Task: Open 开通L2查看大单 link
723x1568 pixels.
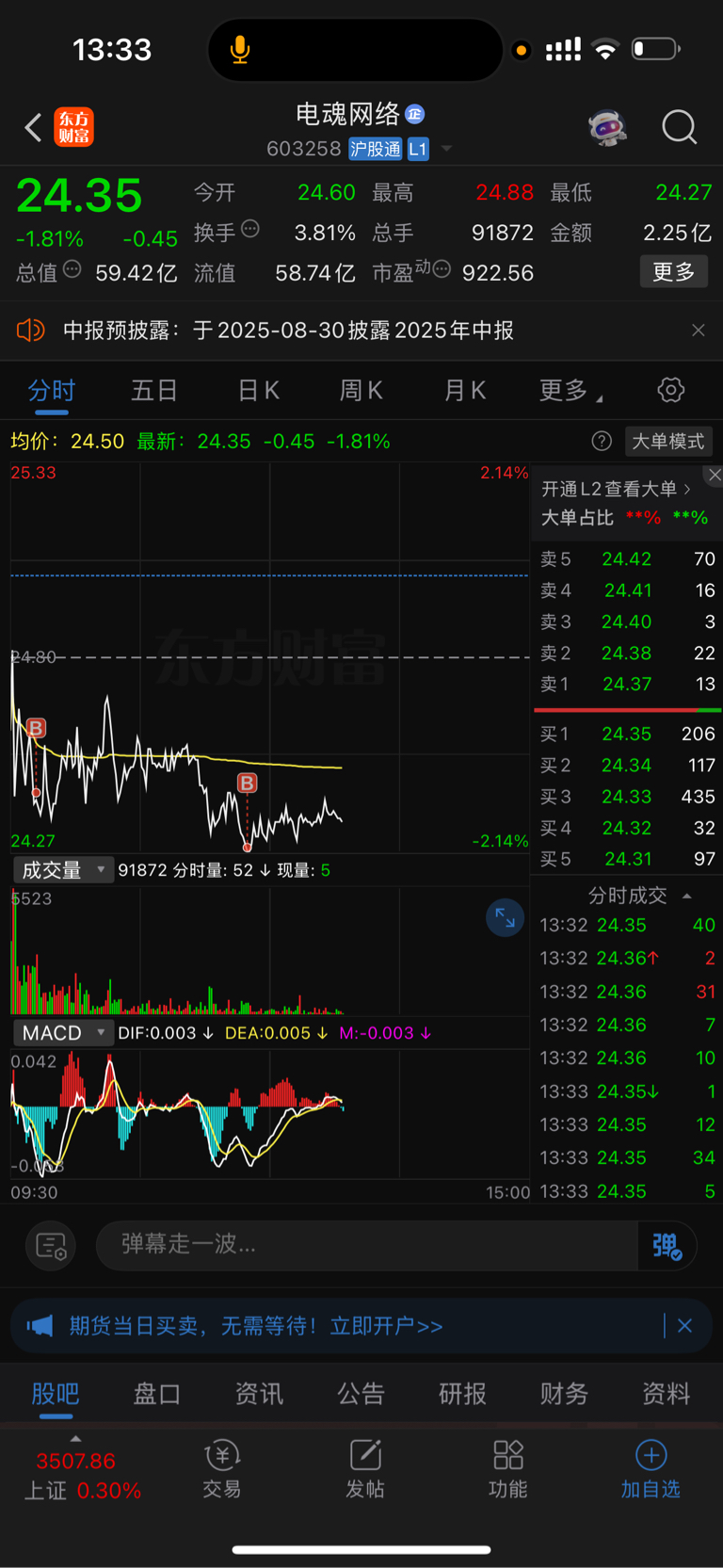Action: coord(616,489)
